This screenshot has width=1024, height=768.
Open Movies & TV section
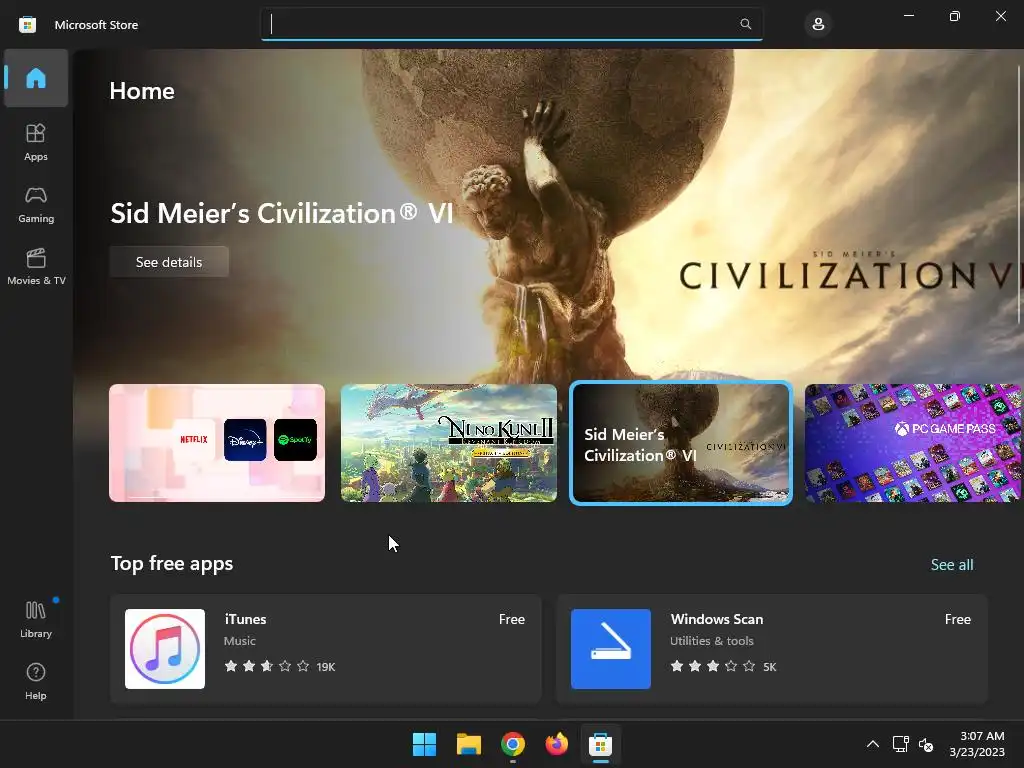point(36,266)
